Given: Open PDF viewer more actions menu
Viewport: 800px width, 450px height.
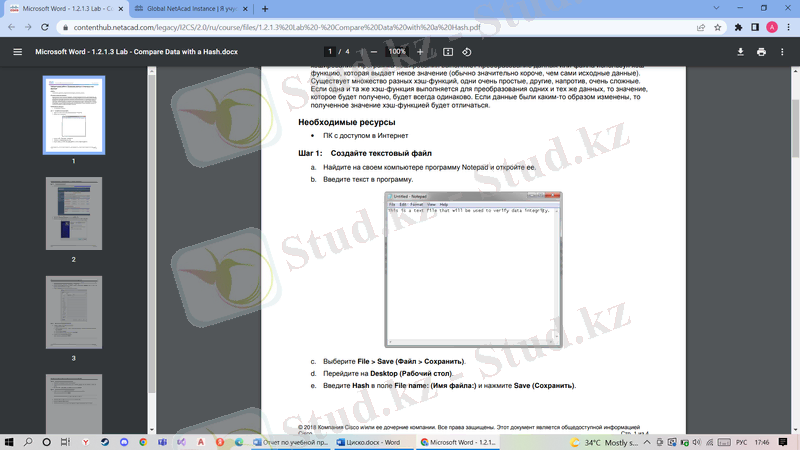Looking at the screenshot, I should coord(782,52).
